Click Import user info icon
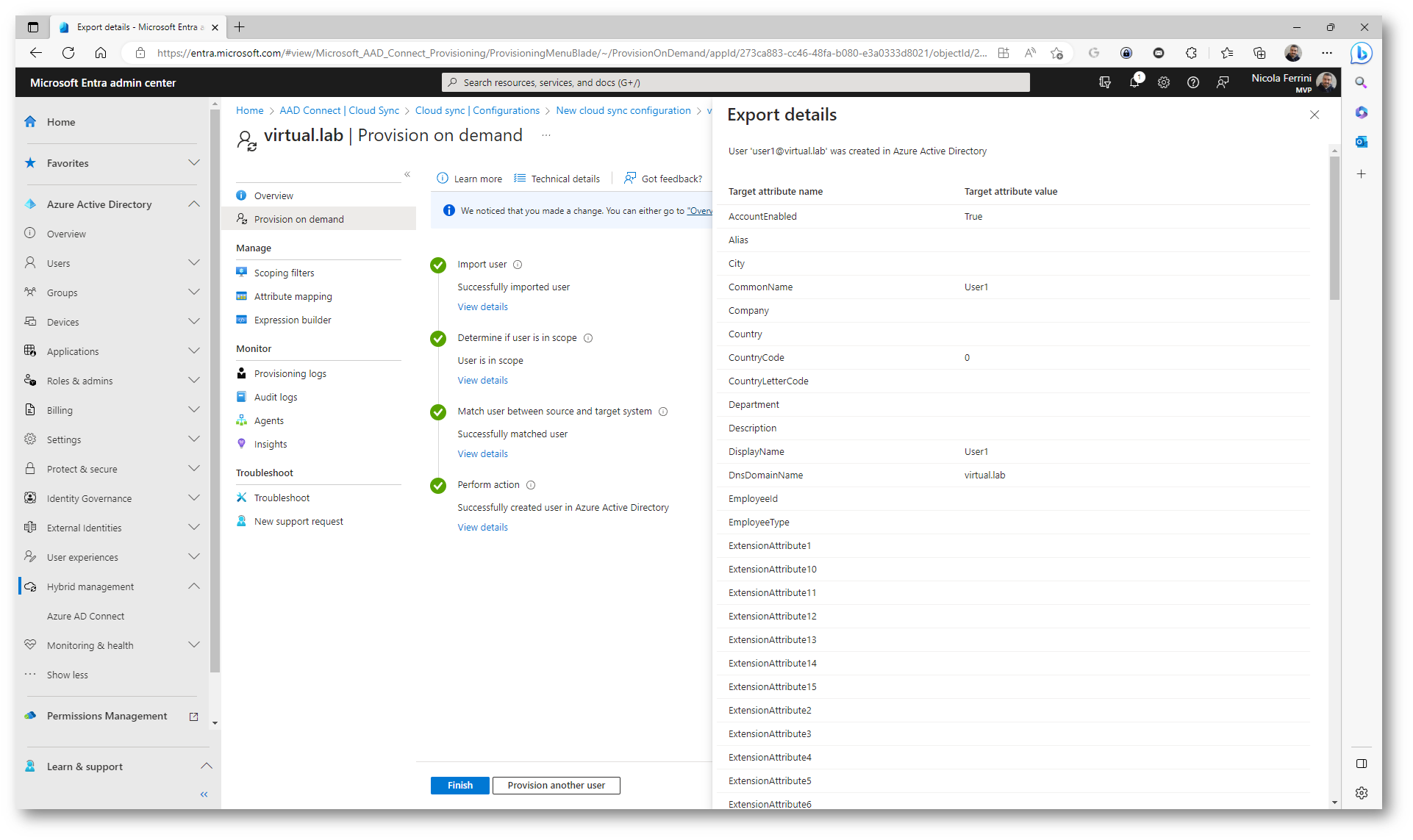This screenshot has height=840, width=1413. click(x=518, y=265)
